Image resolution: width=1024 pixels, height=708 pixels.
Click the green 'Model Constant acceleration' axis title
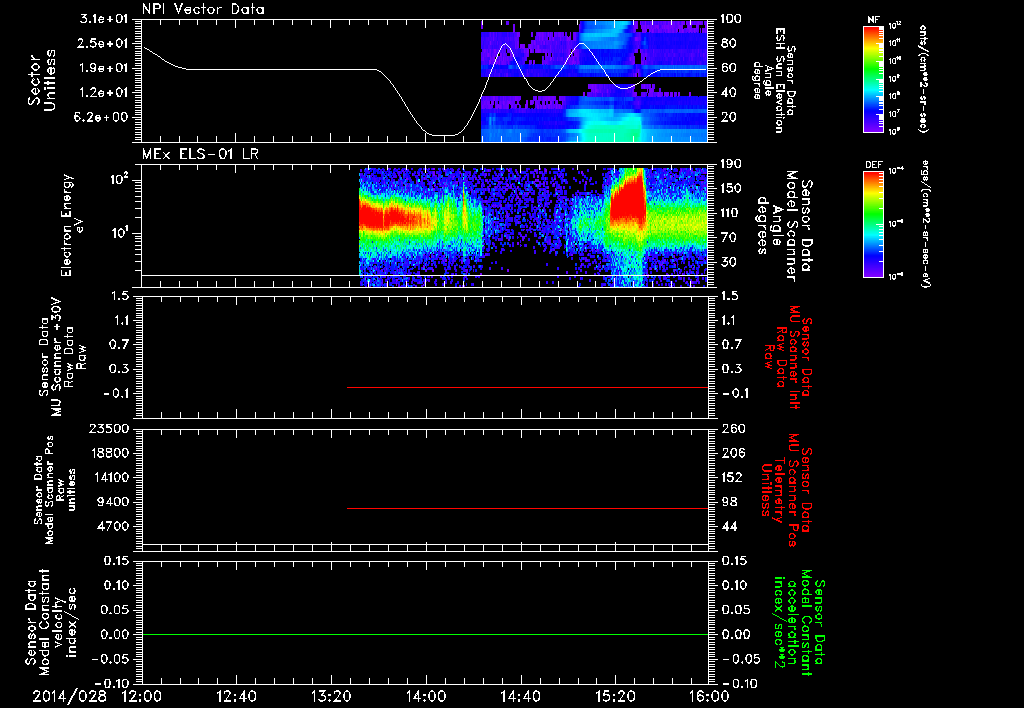(799, 623)
